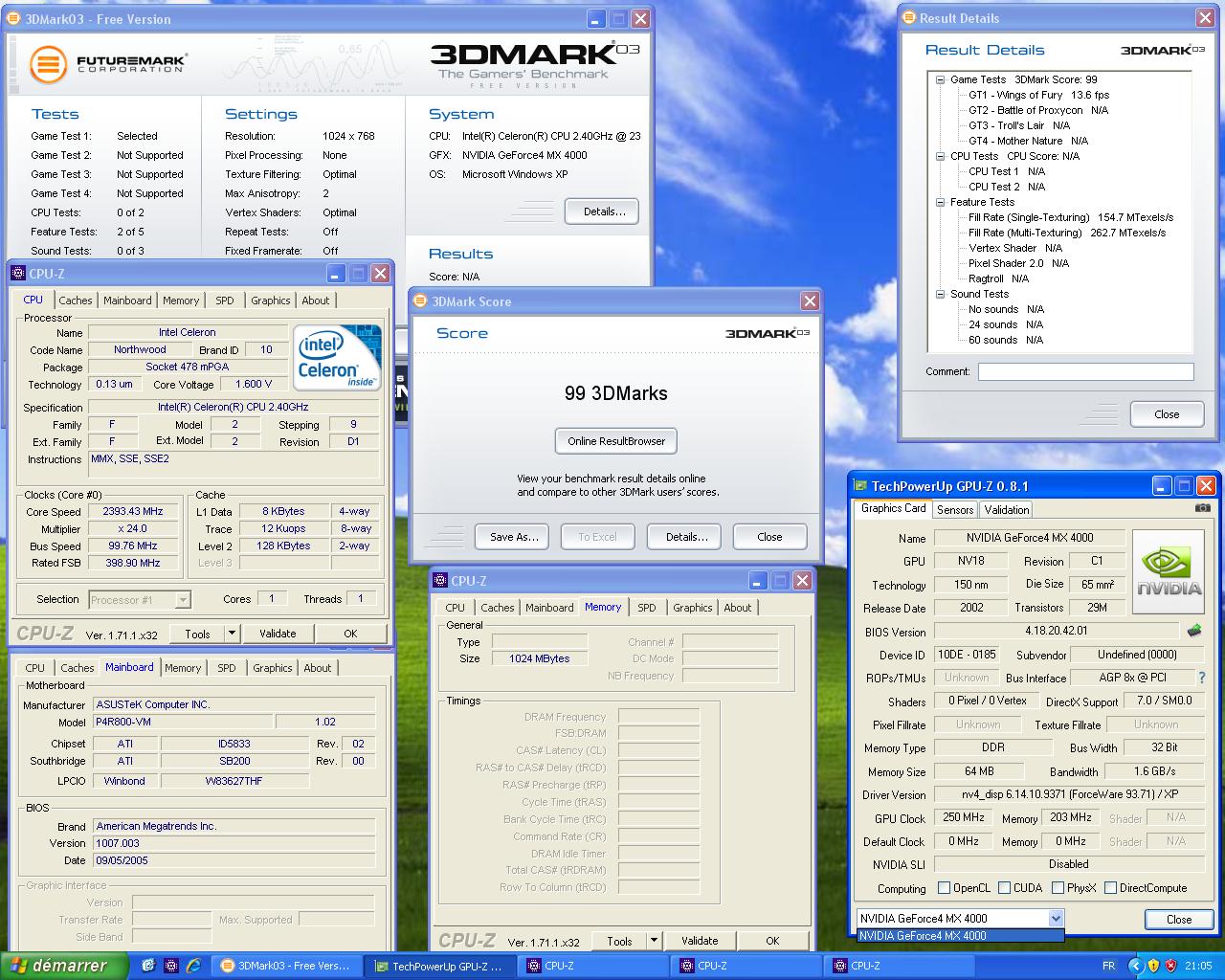
Task: Open CPU-Z from the quick launch bar
Action: pos(171,966)
